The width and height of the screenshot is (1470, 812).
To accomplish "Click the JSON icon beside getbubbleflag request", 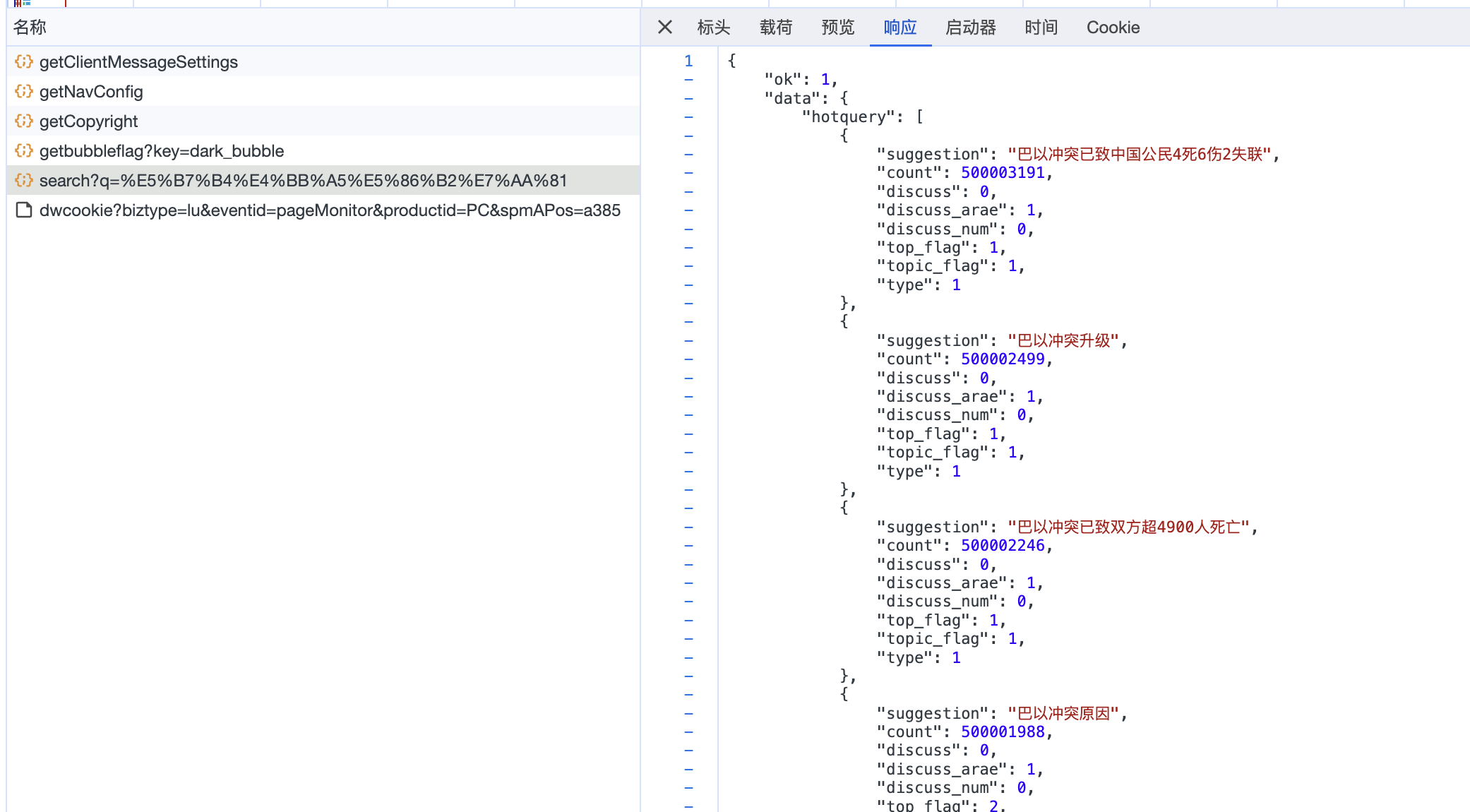I will point(23,151).
